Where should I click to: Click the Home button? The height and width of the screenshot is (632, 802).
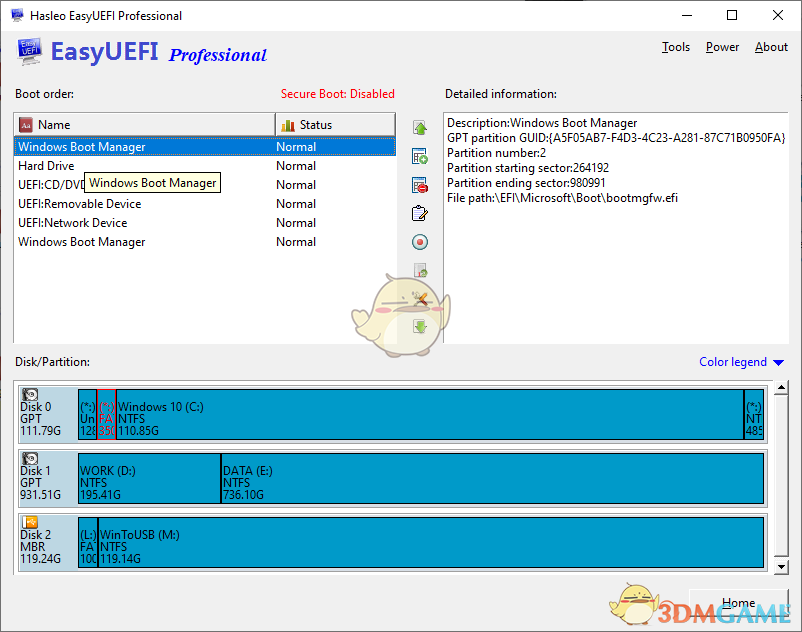coord(738,603)
